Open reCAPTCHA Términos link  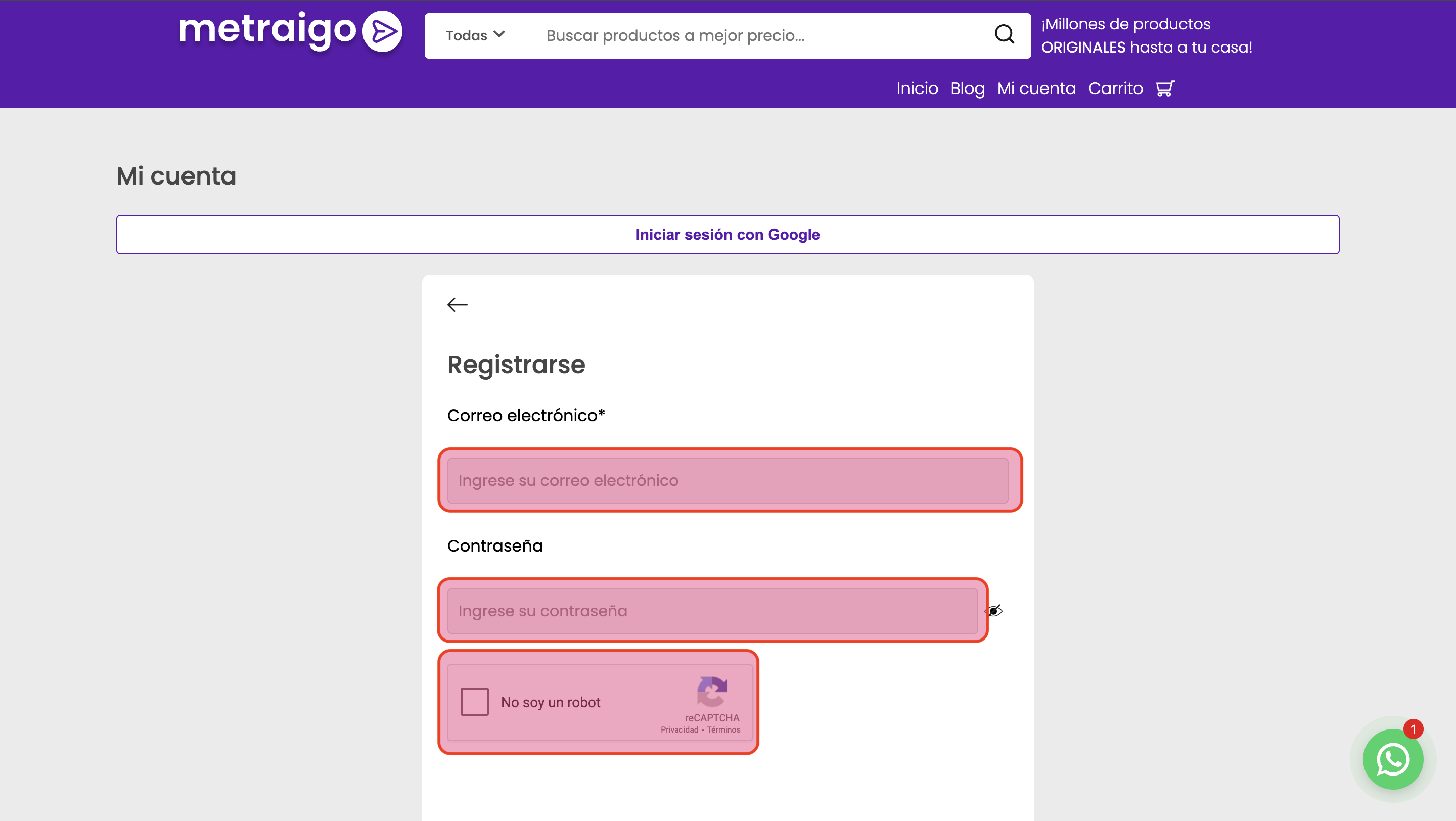click(723, 729)
